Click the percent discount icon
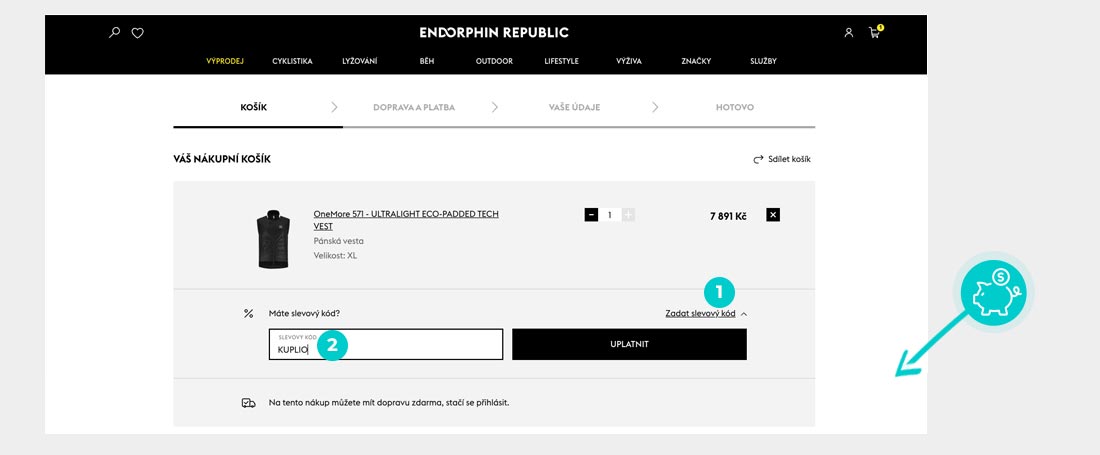The image size is (1100, 455). coord(248,313)
